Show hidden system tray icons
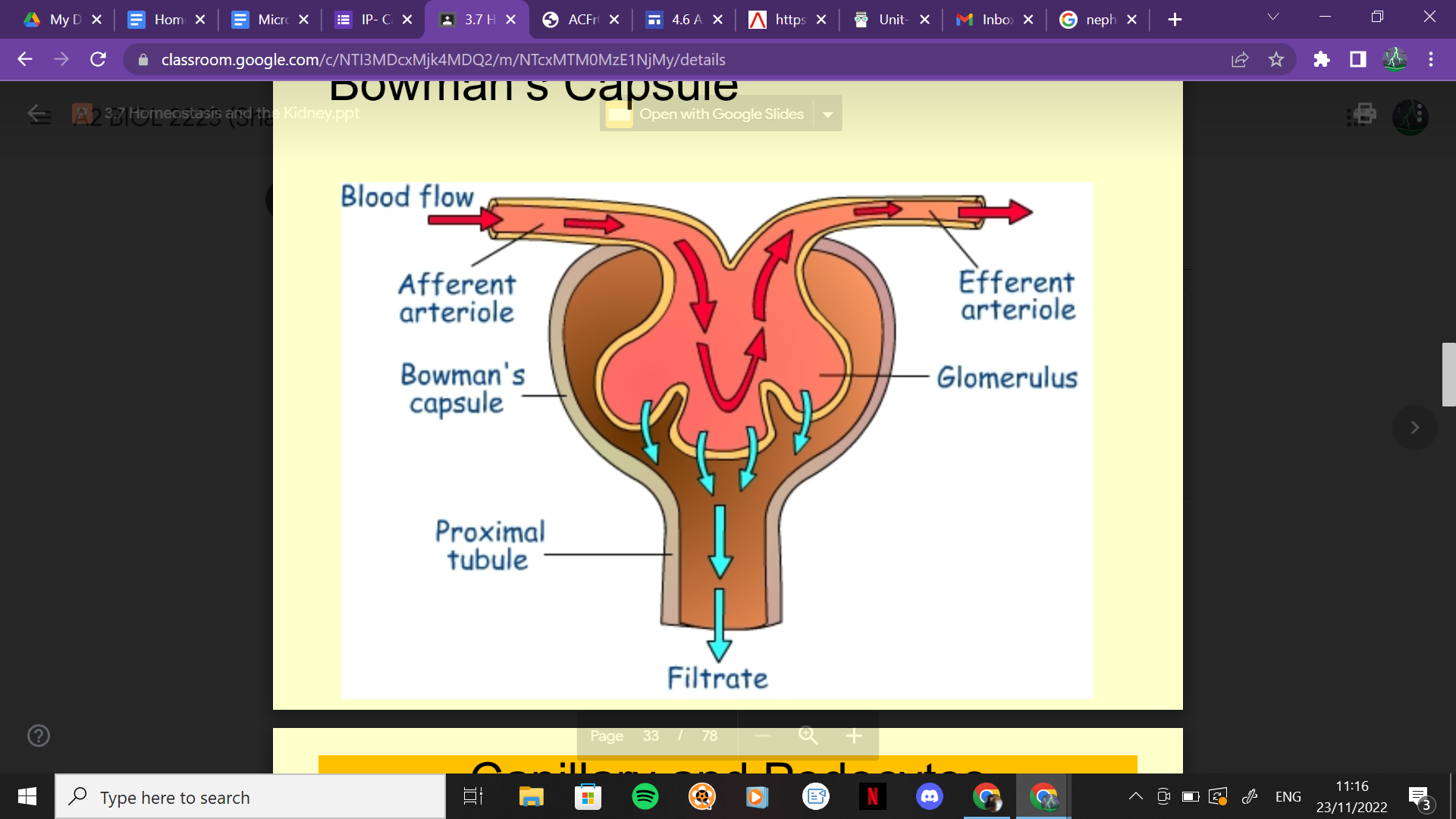 click(1135, 796)
